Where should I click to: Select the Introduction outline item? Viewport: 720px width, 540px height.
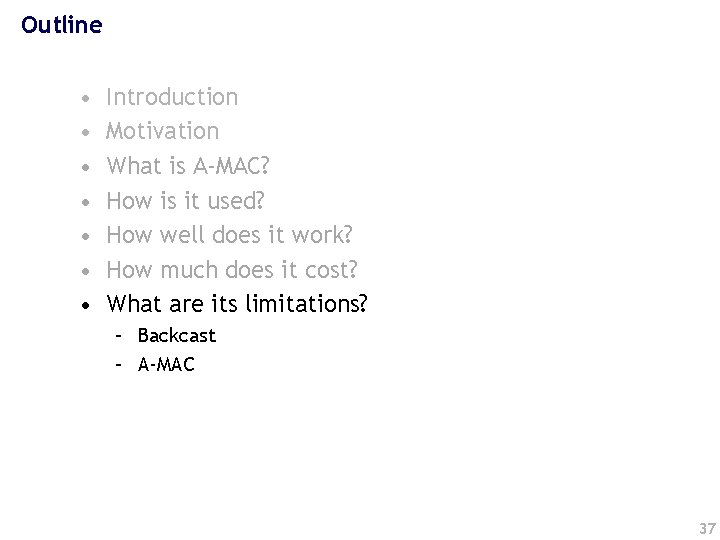(x=172, y=97)
